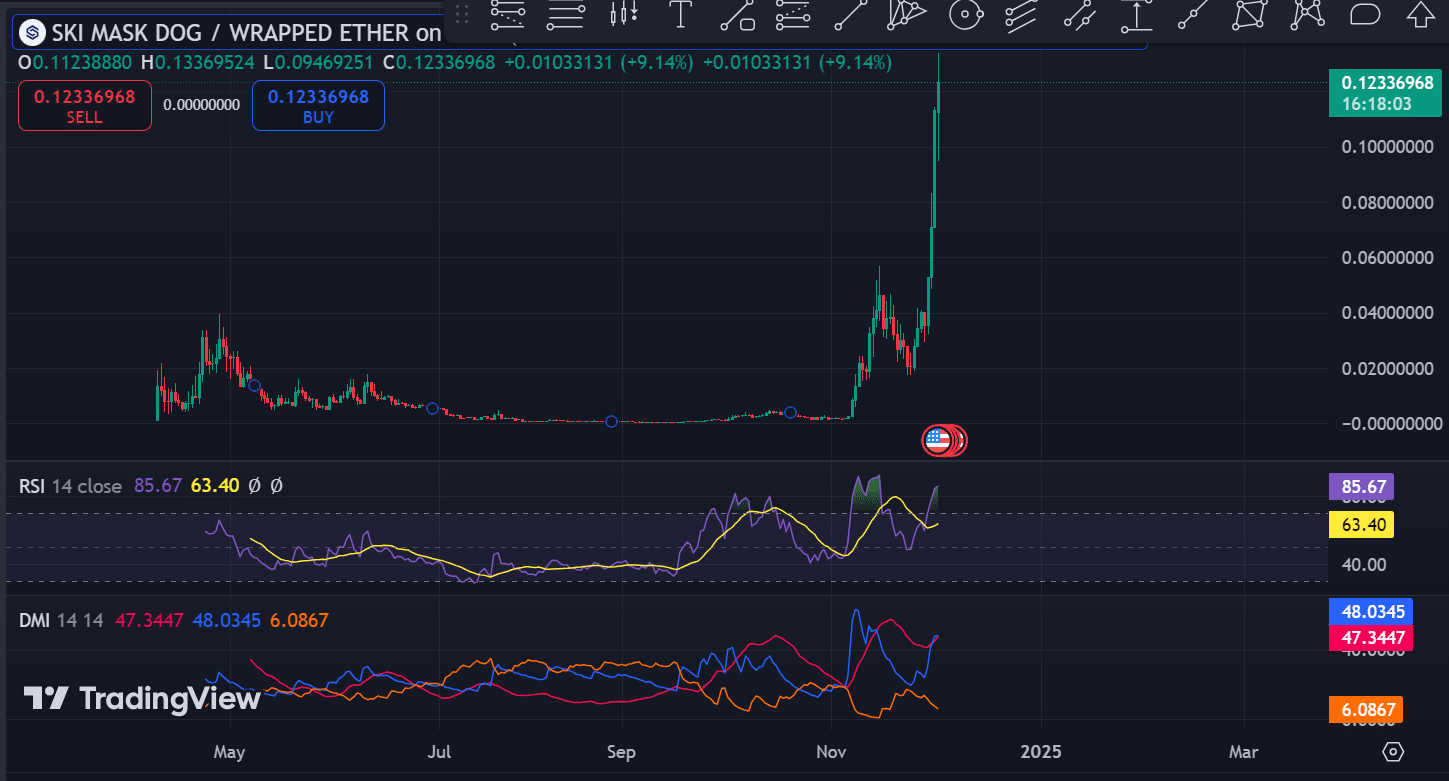
Task: Click the purple 85.67 label on RSI scale
Action: pyautogui.click(x=1361, y=488)
